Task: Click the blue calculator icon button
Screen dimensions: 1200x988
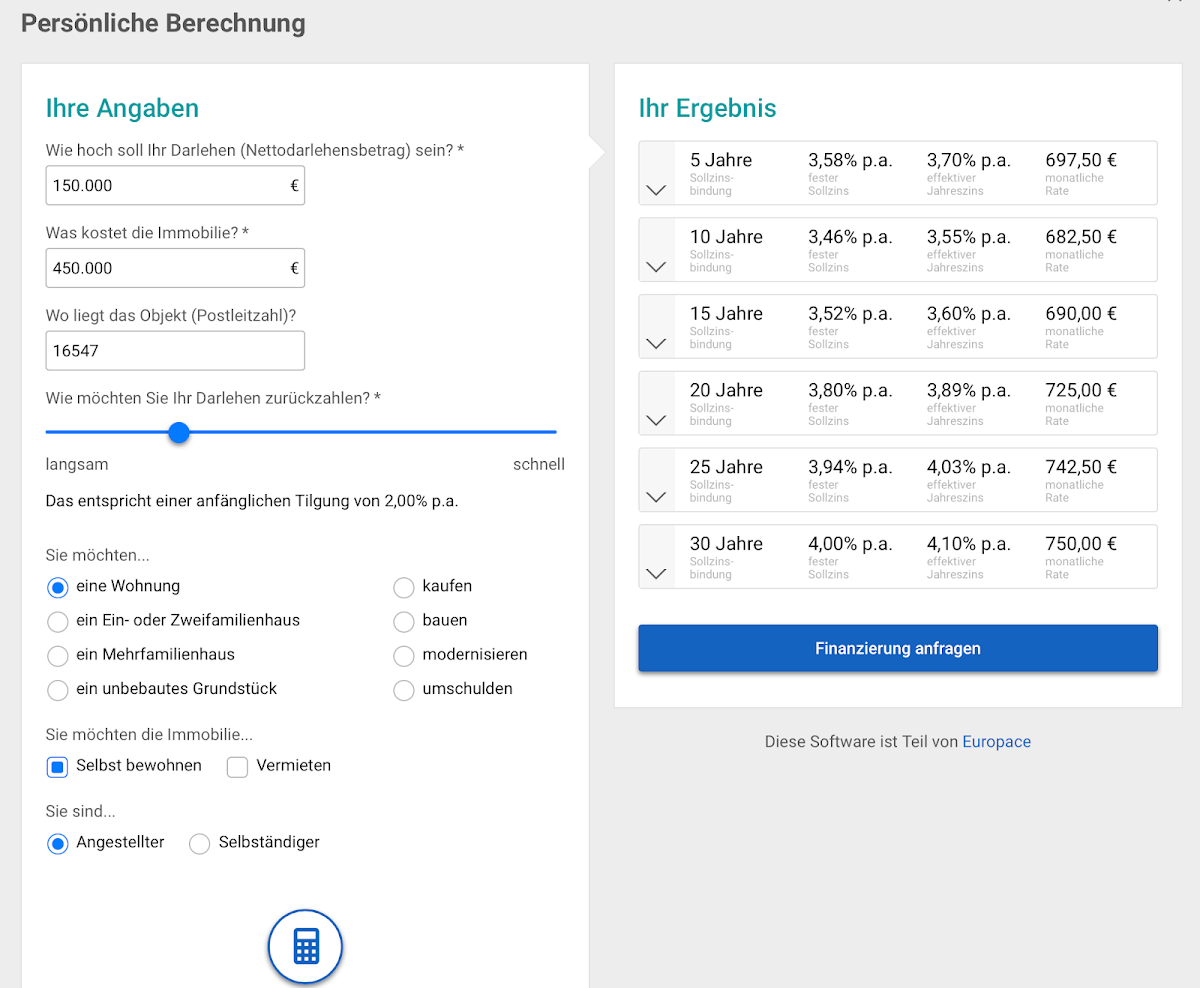Action: pyautogui.click(x=305, y=946)
